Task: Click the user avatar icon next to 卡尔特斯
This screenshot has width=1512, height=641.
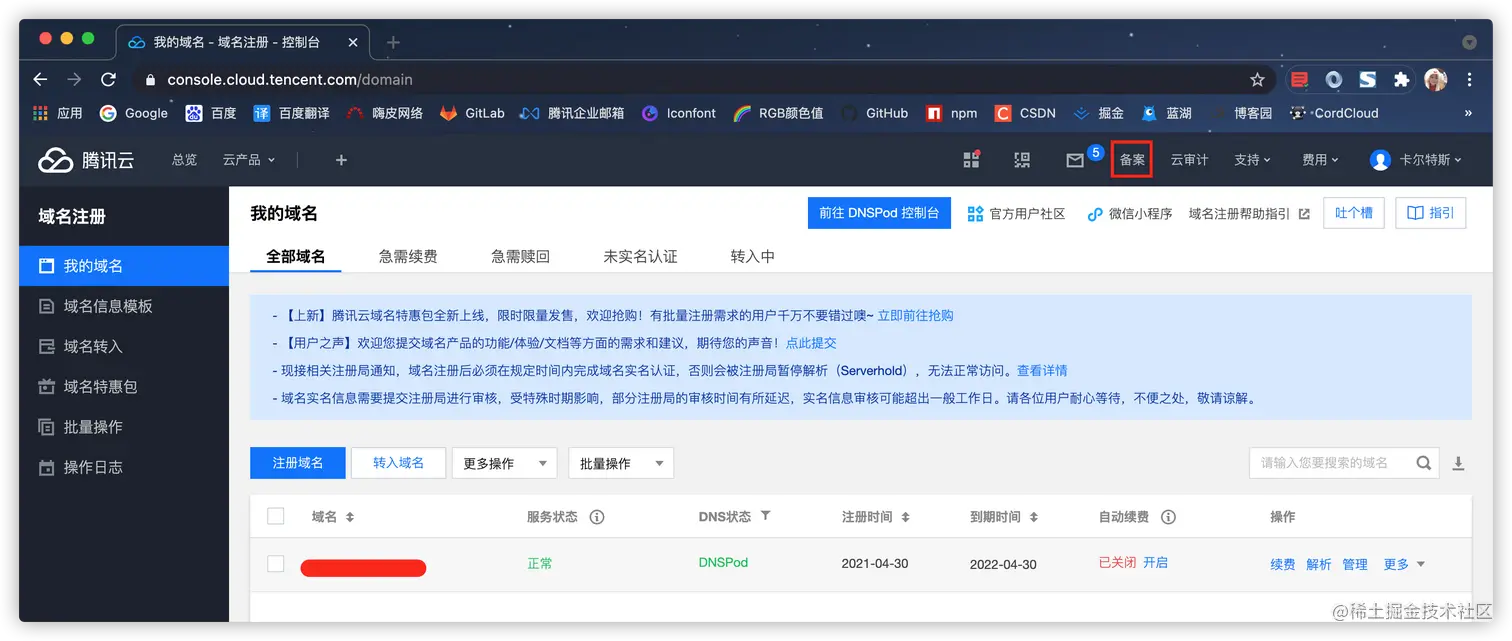Action: click(1381, 160)
